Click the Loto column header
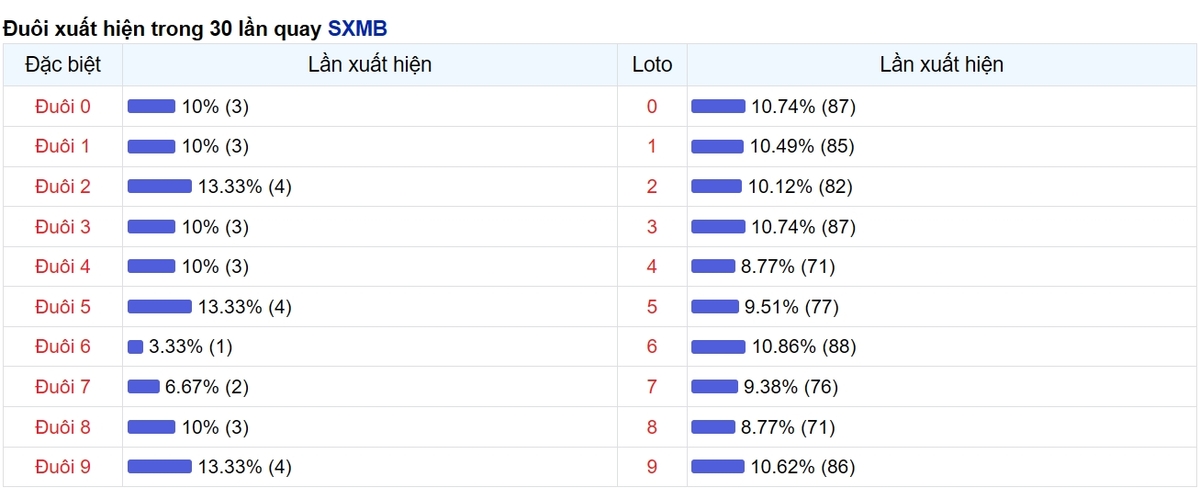The width and height of the screenshot is (1200, 488). [x=652, y=65]
